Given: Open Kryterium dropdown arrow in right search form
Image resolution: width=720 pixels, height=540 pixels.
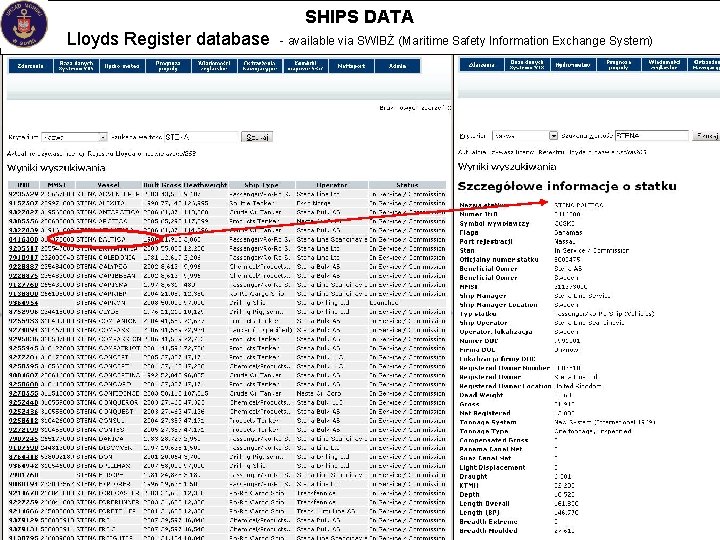Looking at the screenshot, I should pyautogui.click(x=553, y=135).
